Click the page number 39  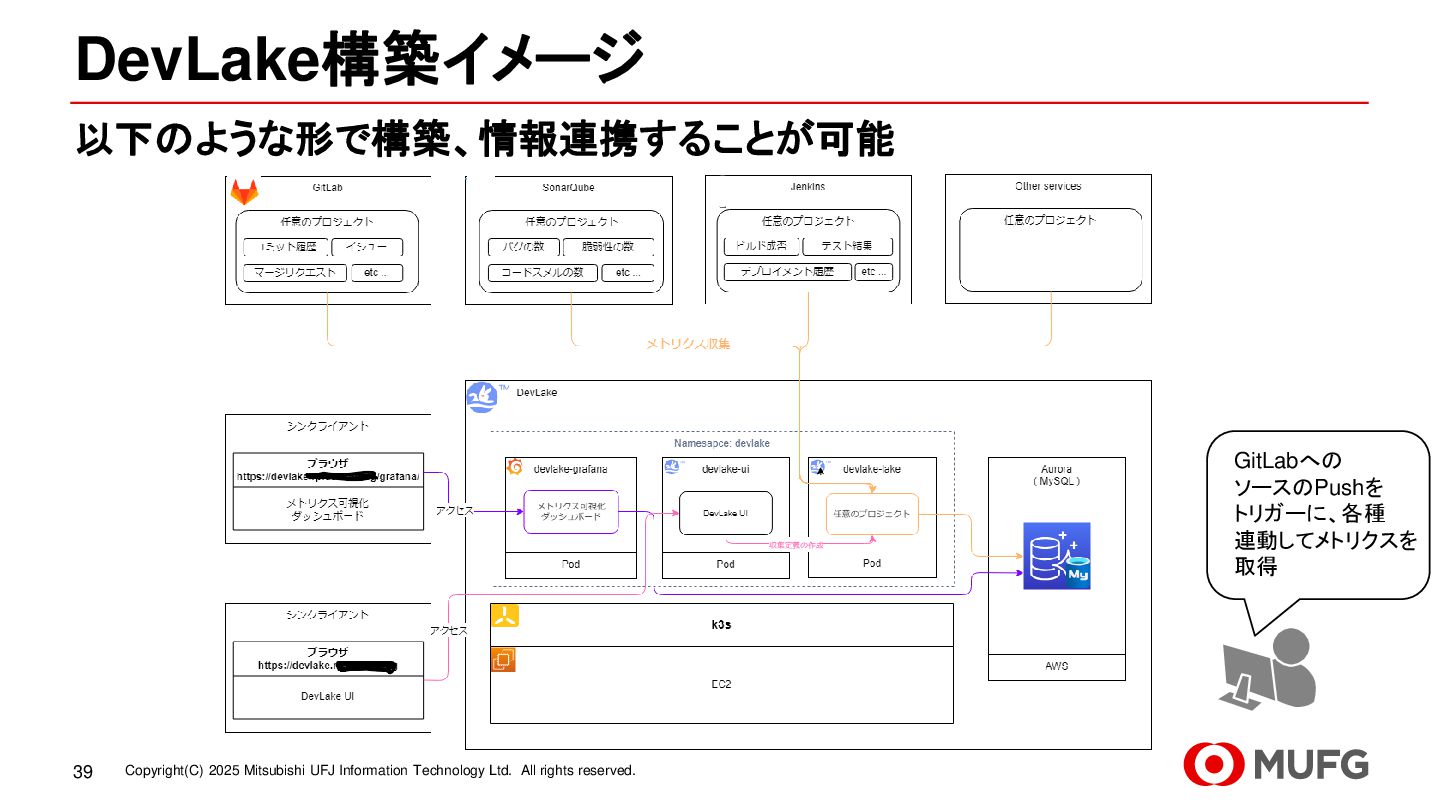coord(83,772)
